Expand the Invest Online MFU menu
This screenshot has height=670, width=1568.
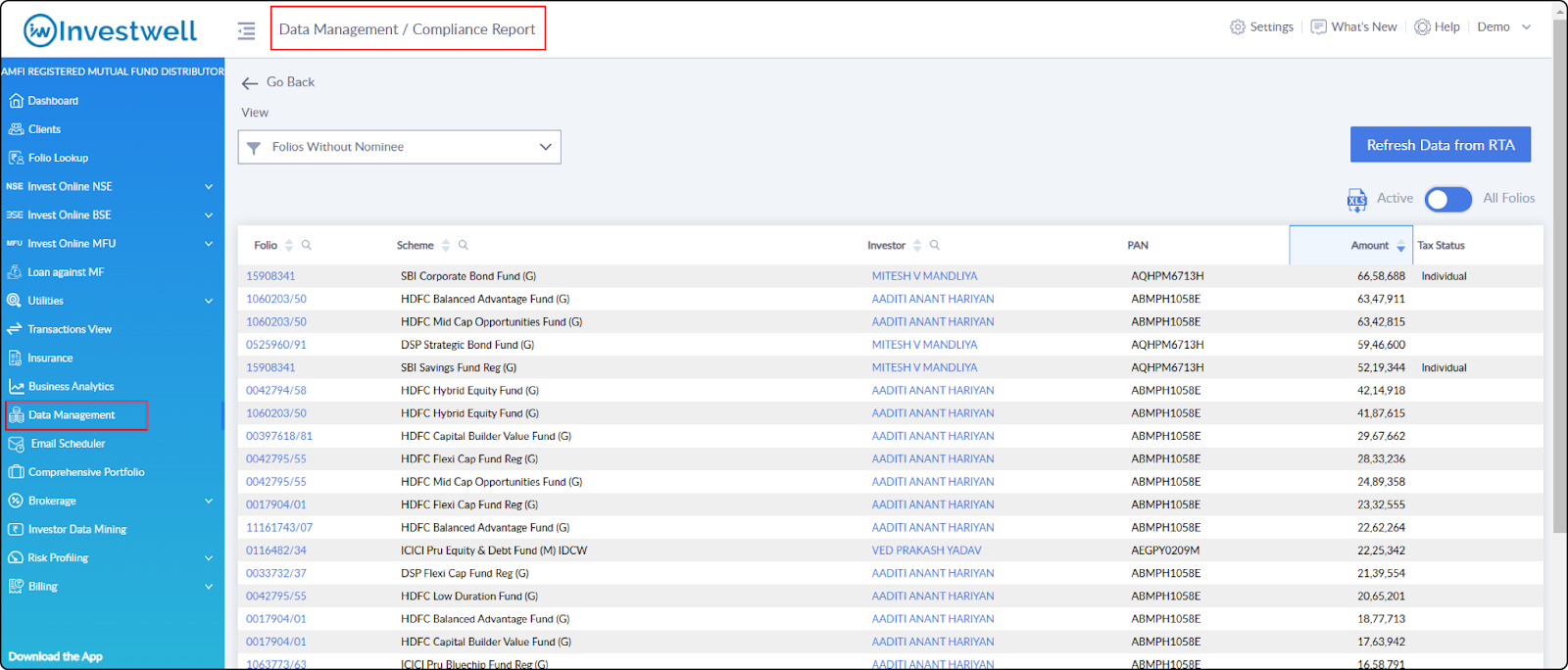point(209,244)
